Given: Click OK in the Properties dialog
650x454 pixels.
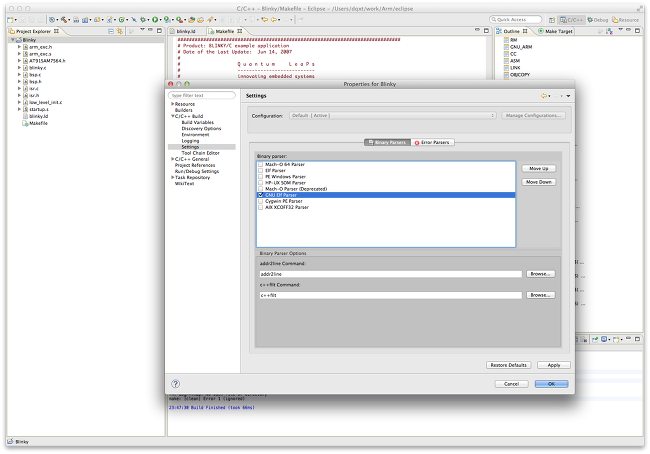Looking at the screenshot, I should coord(551,384).
